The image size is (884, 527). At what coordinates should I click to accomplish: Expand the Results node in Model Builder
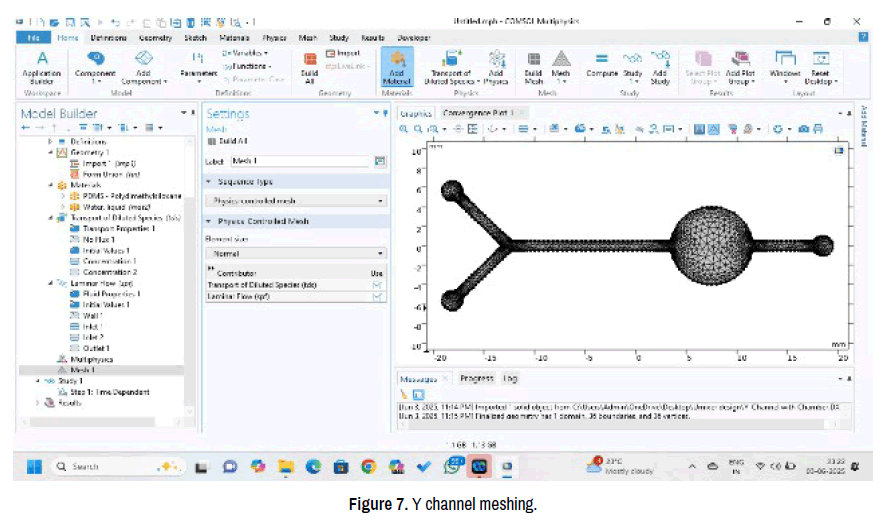pyautogui.click(x=38, y=402)
